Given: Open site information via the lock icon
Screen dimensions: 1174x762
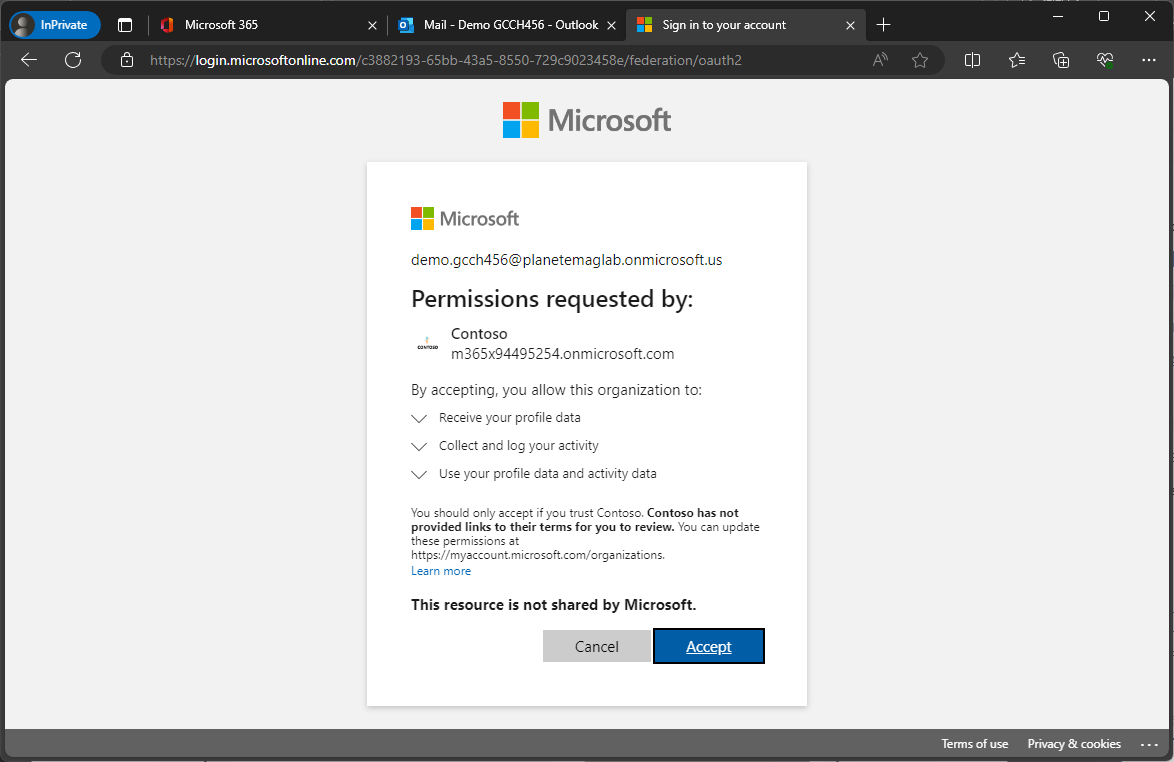Looking at the screenshot, I should (x=126, y=60).
